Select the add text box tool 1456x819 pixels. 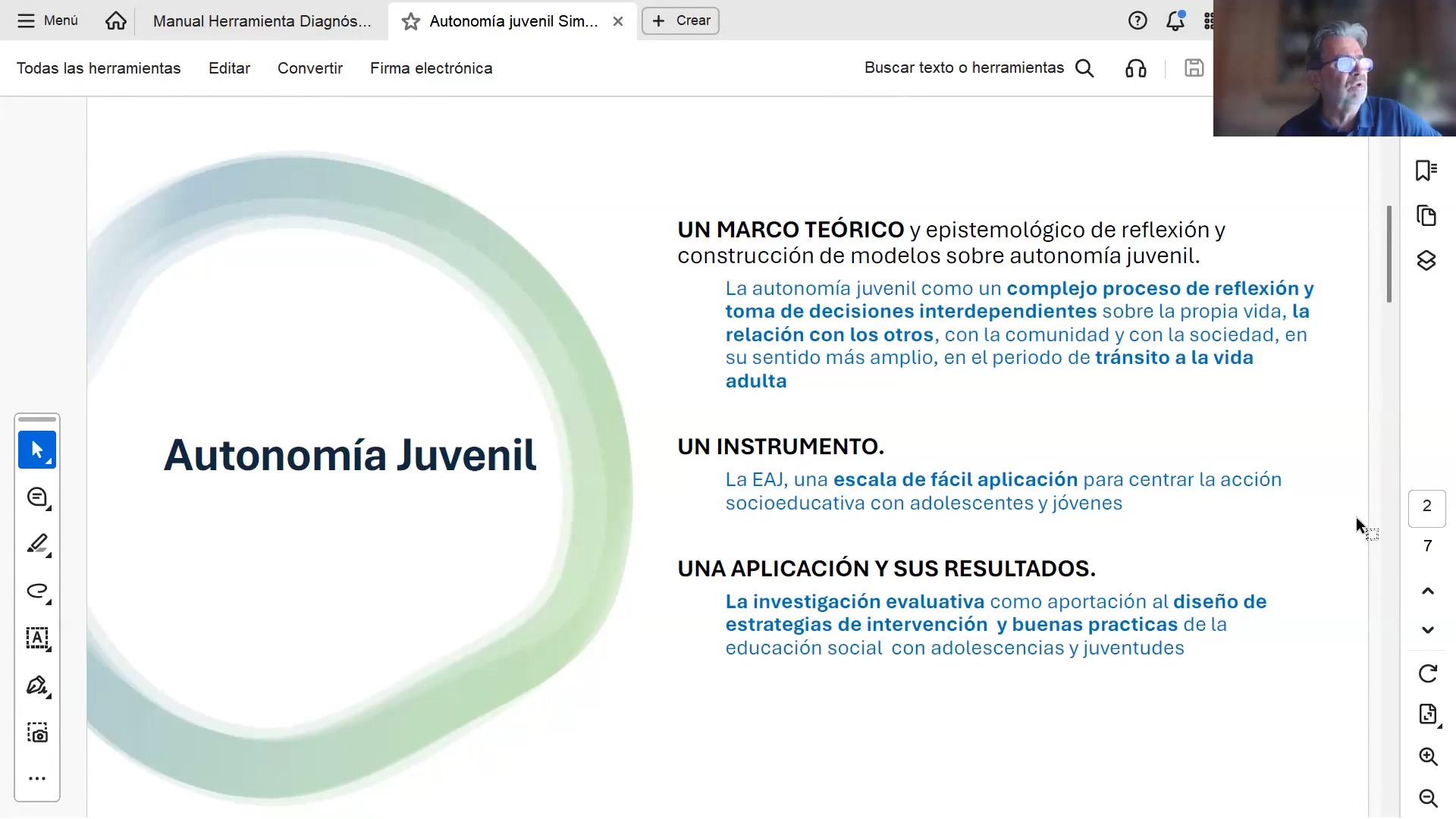(x=37, y=639)
